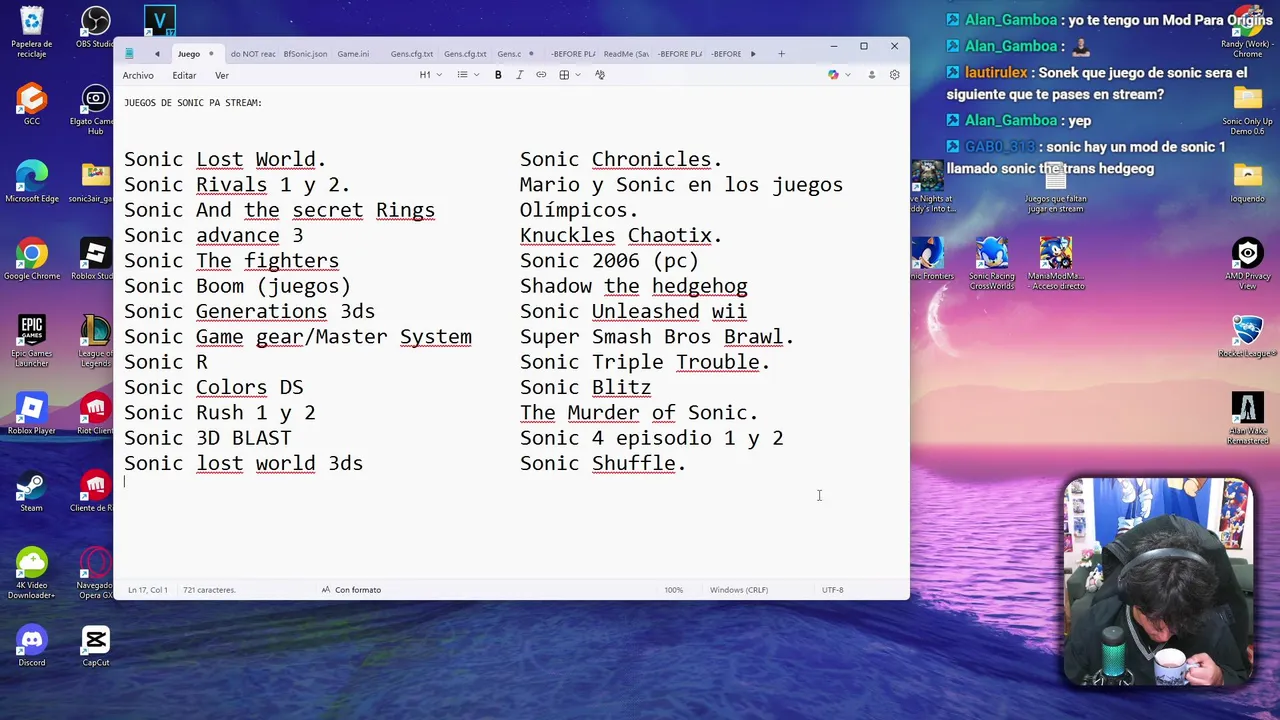Open the Sonic Racing CrossWorlds icon

coord(991,262)
